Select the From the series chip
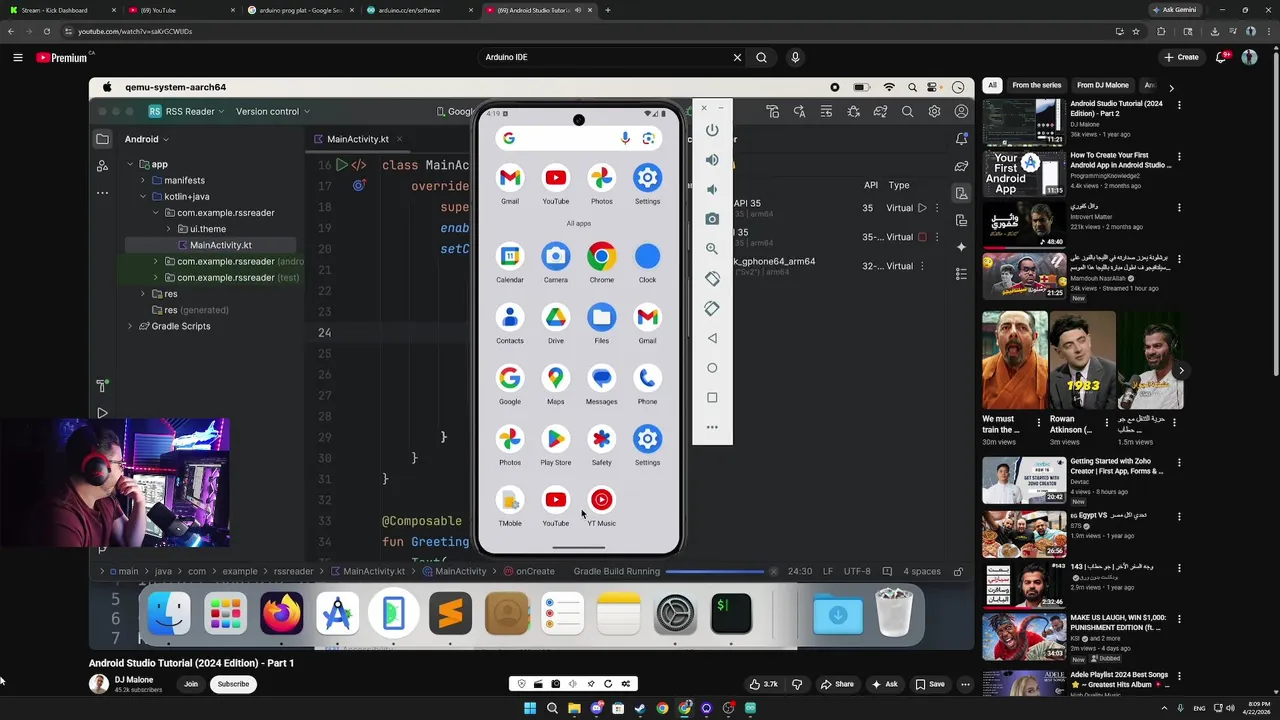 (x=1036, y=85)
